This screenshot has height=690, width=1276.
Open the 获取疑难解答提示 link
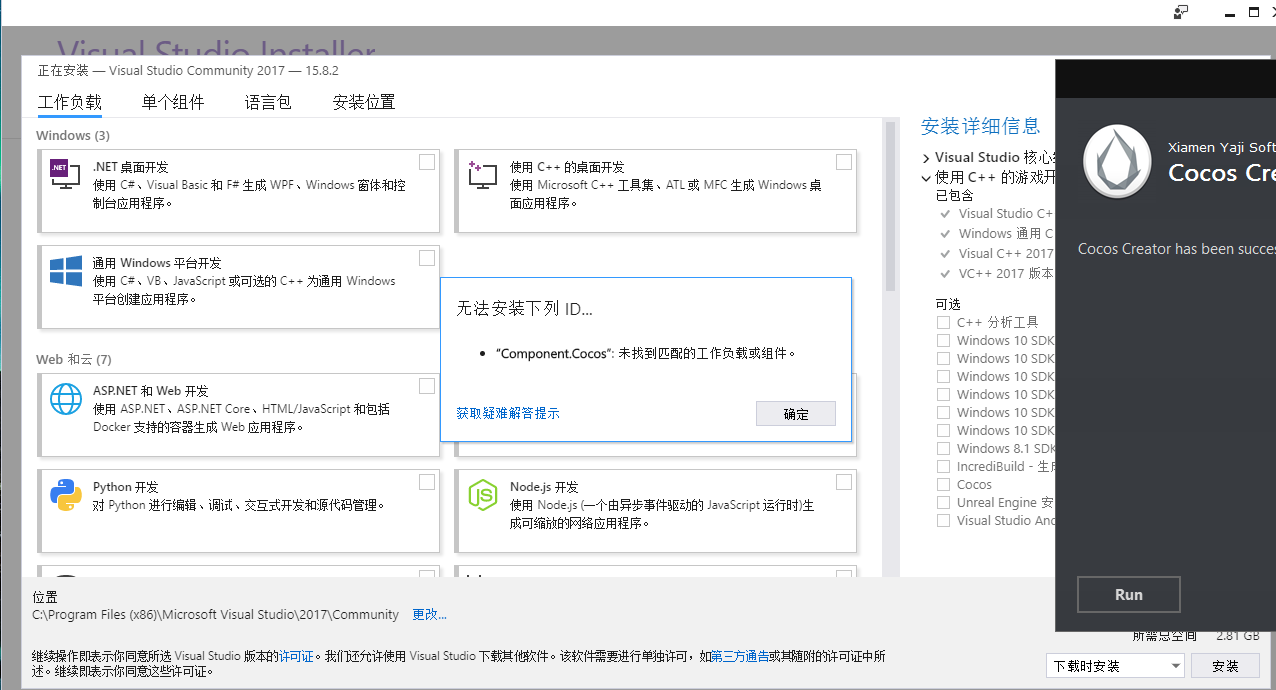507,413
